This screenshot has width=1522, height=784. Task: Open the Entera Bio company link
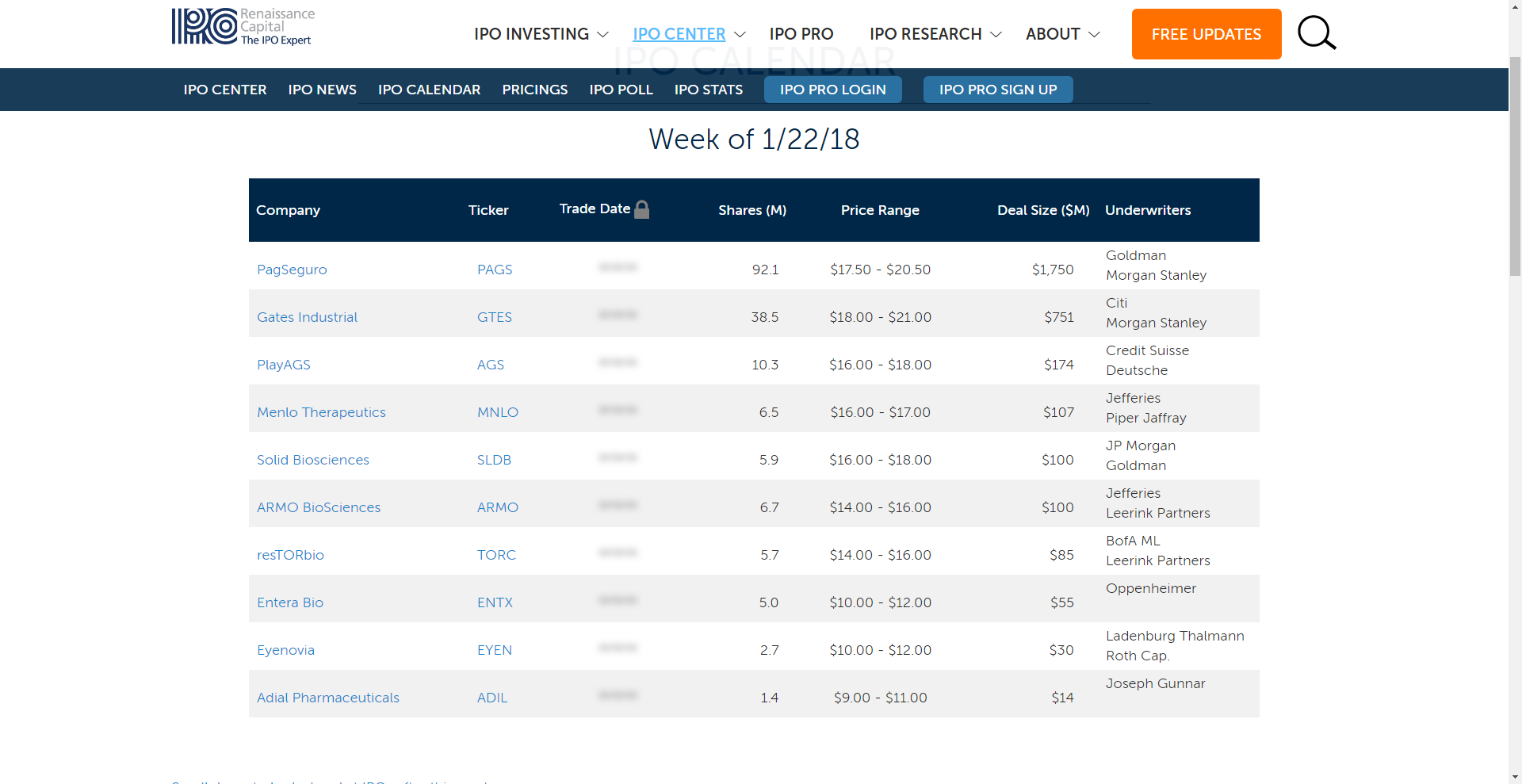point(290,602)
